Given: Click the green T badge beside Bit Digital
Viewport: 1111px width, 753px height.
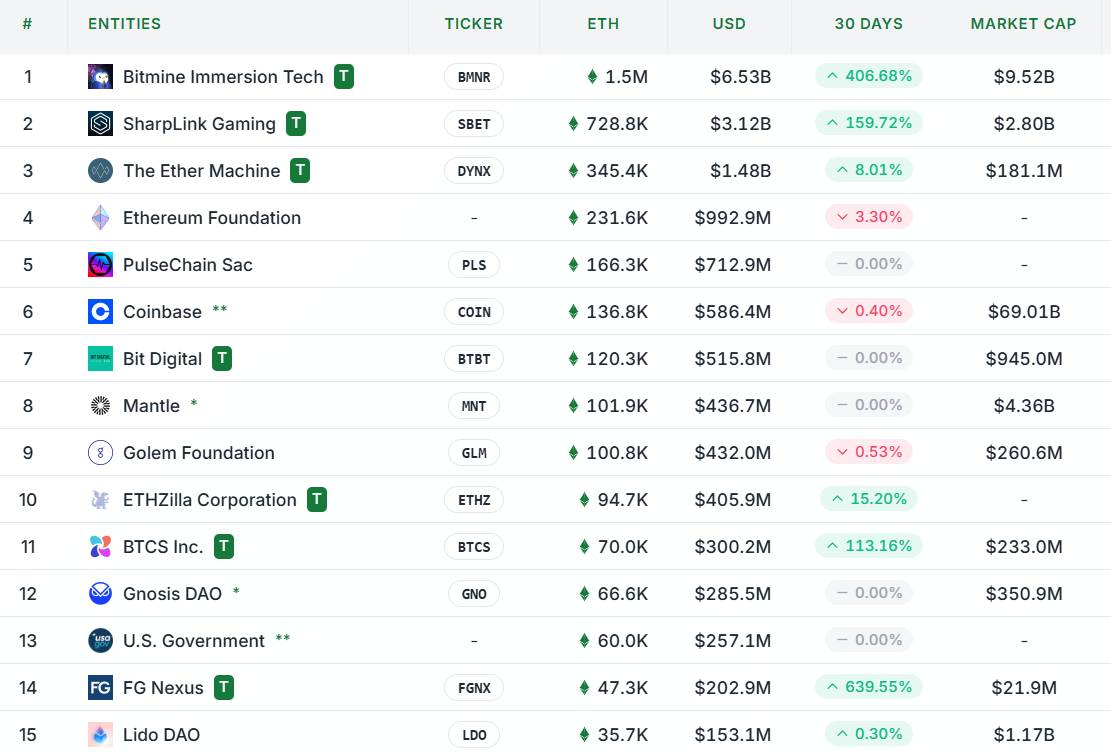Looking at the screenshot, I should point(222,358).
